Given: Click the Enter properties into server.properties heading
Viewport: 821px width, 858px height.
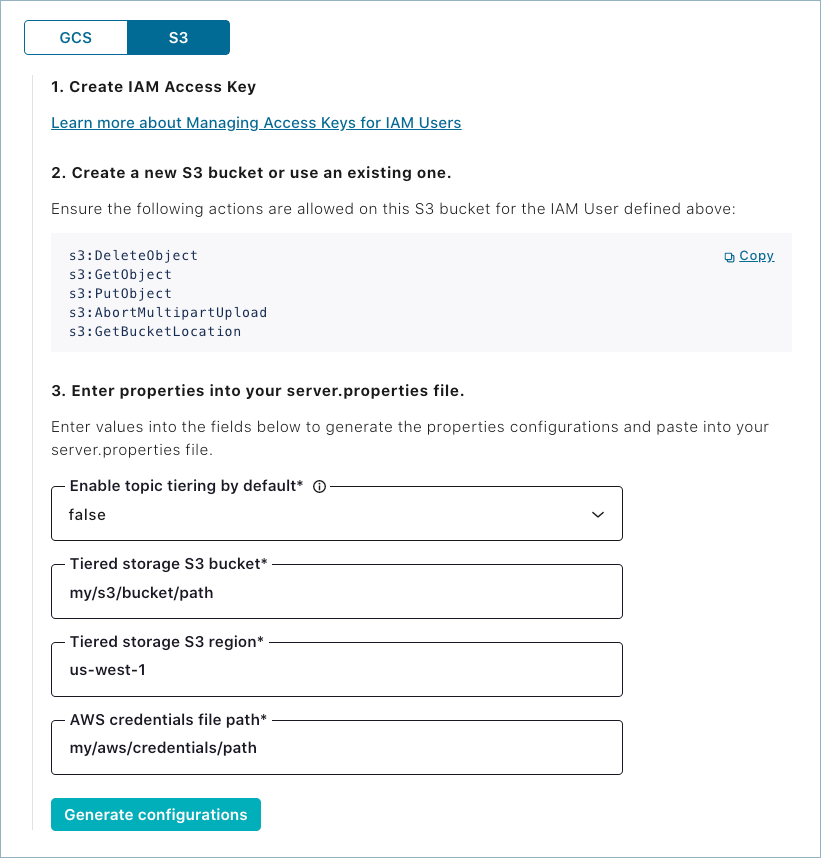Looking at the screenshot, I should [x=257, y=389].
